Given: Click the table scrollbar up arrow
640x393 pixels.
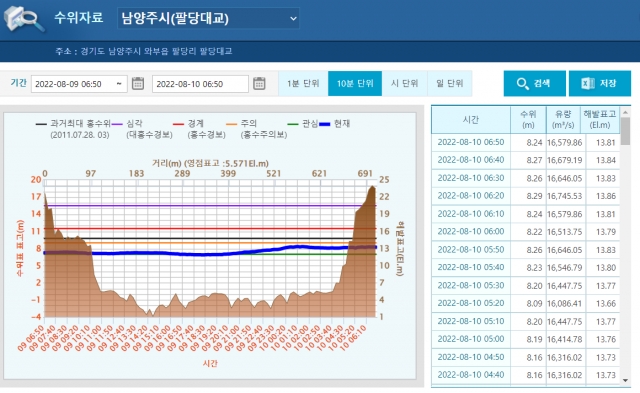Looking at the screenshot, I should 625,111.
